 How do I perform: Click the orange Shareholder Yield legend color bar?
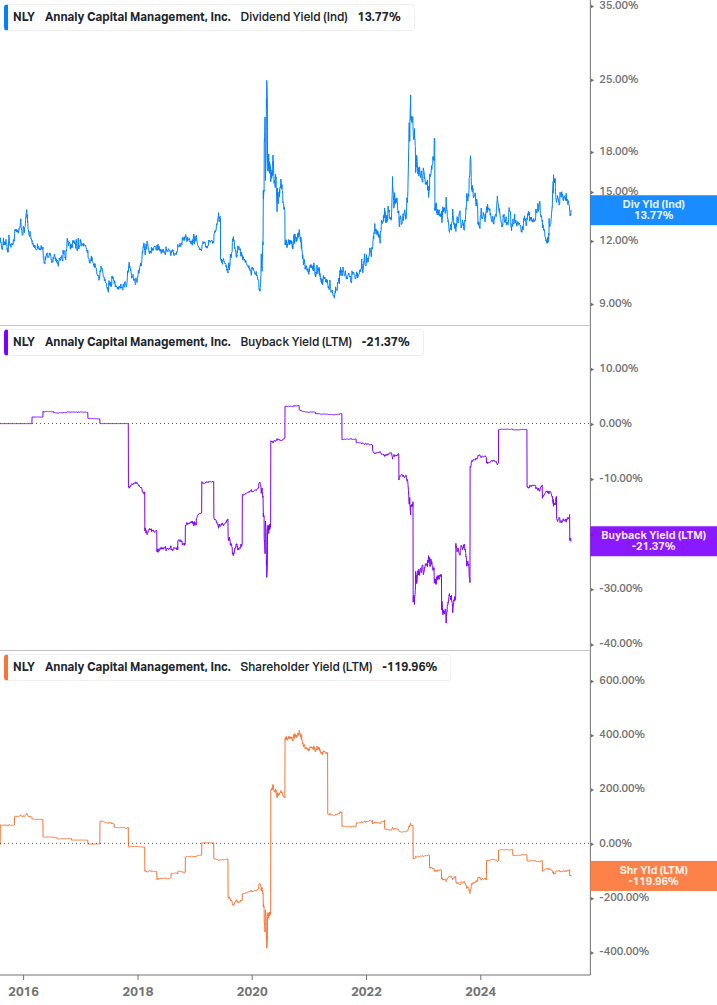pyautogui.click(x=6, y=667)
